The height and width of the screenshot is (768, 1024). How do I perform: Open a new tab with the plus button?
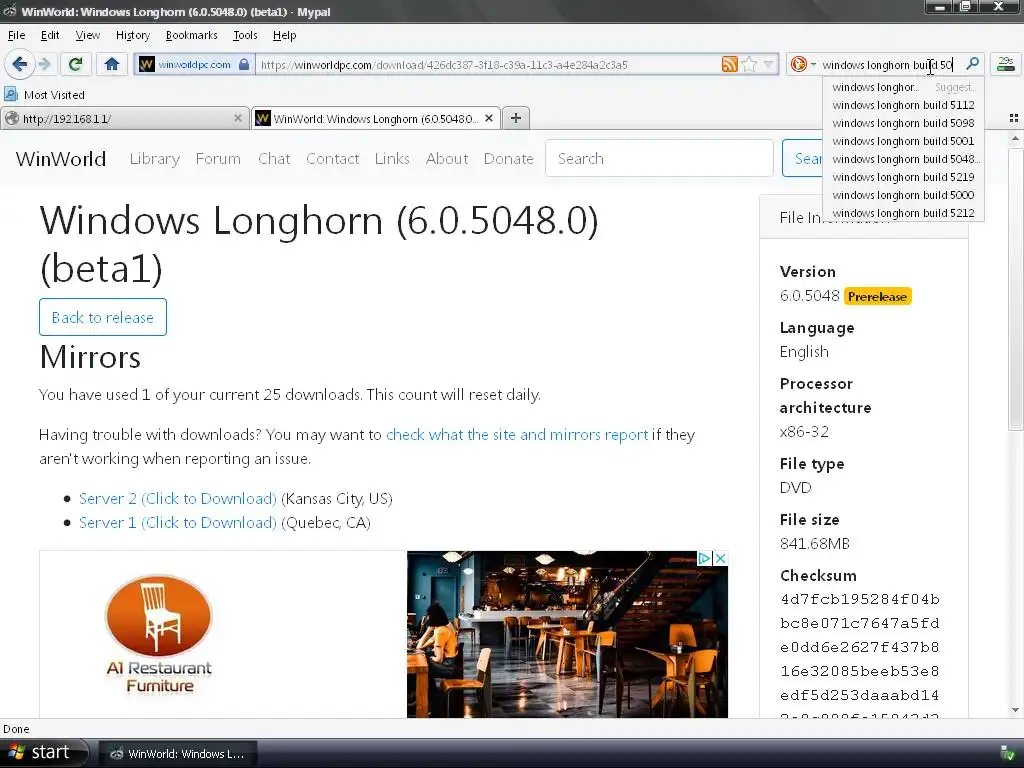[516, 118]
